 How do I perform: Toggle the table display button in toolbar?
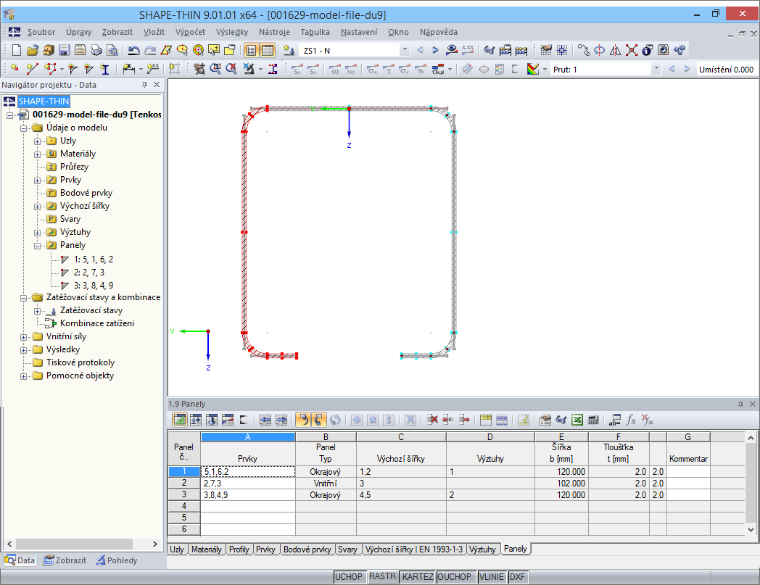point(267,50)
